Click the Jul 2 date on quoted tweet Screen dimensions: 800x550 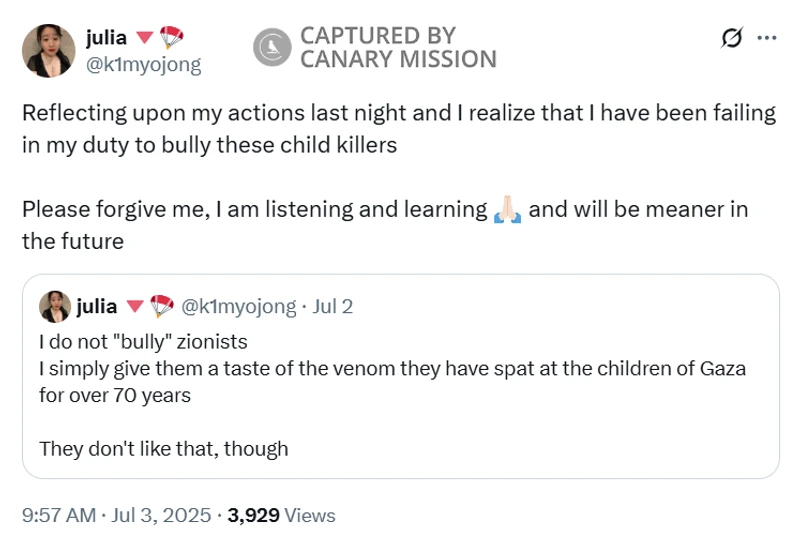pyautogui.click(x=333, y=305)
